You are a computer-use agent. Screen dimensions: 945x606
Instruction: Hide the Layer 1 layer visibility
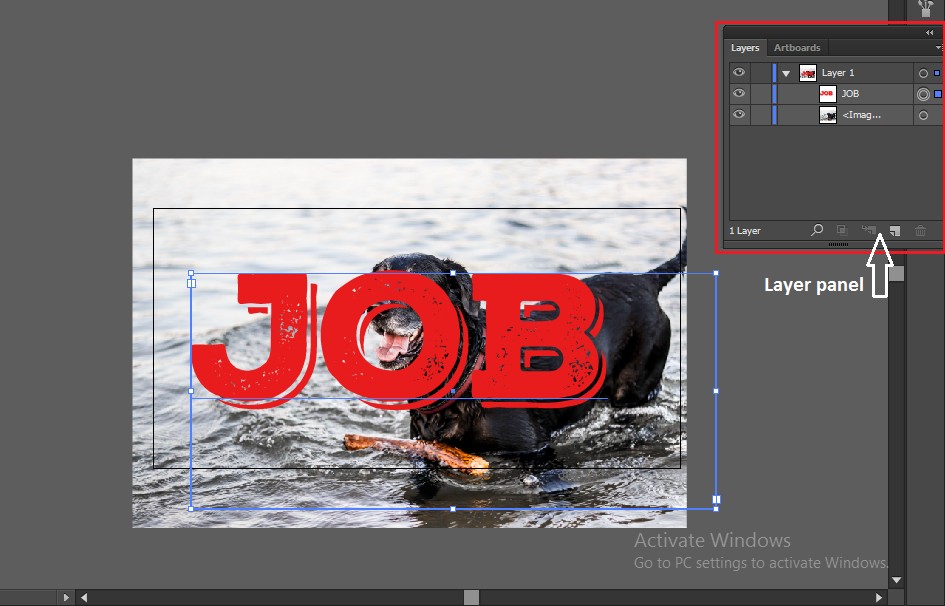(x=738, y=72)
